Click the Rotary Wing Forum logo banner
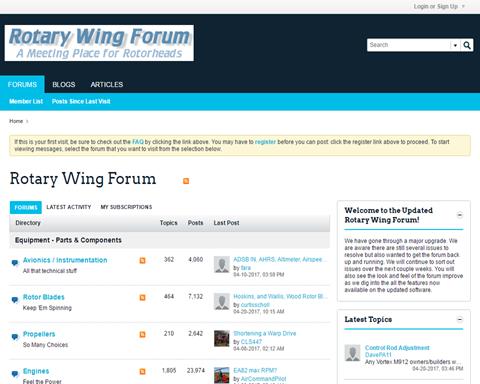480x384 pixels. [99, 43]
